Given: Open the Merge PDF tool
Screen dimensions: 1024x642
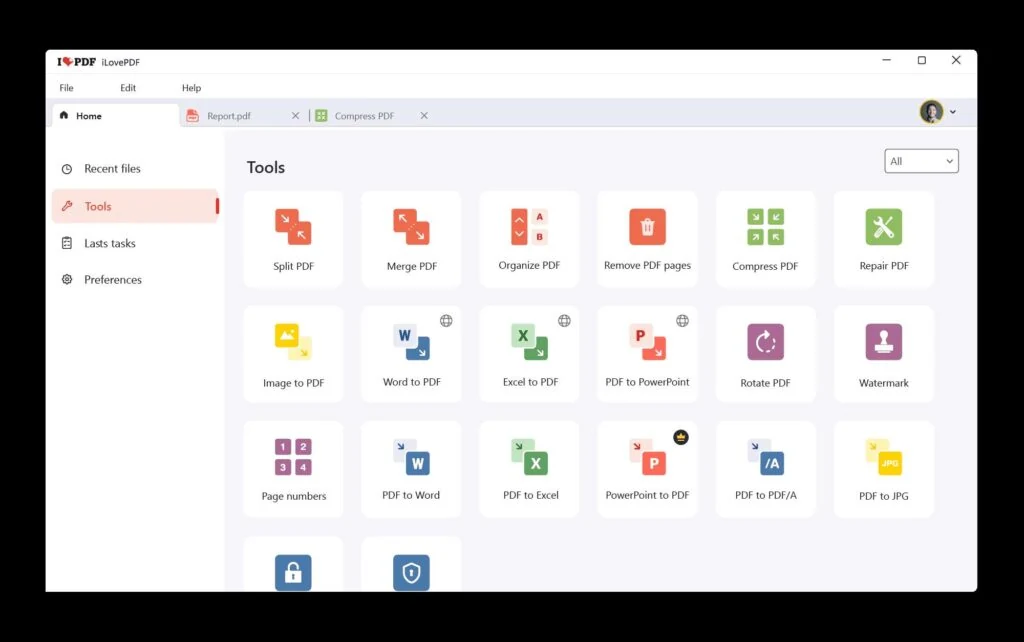Looking at the screenshot, I should (411, 239).
